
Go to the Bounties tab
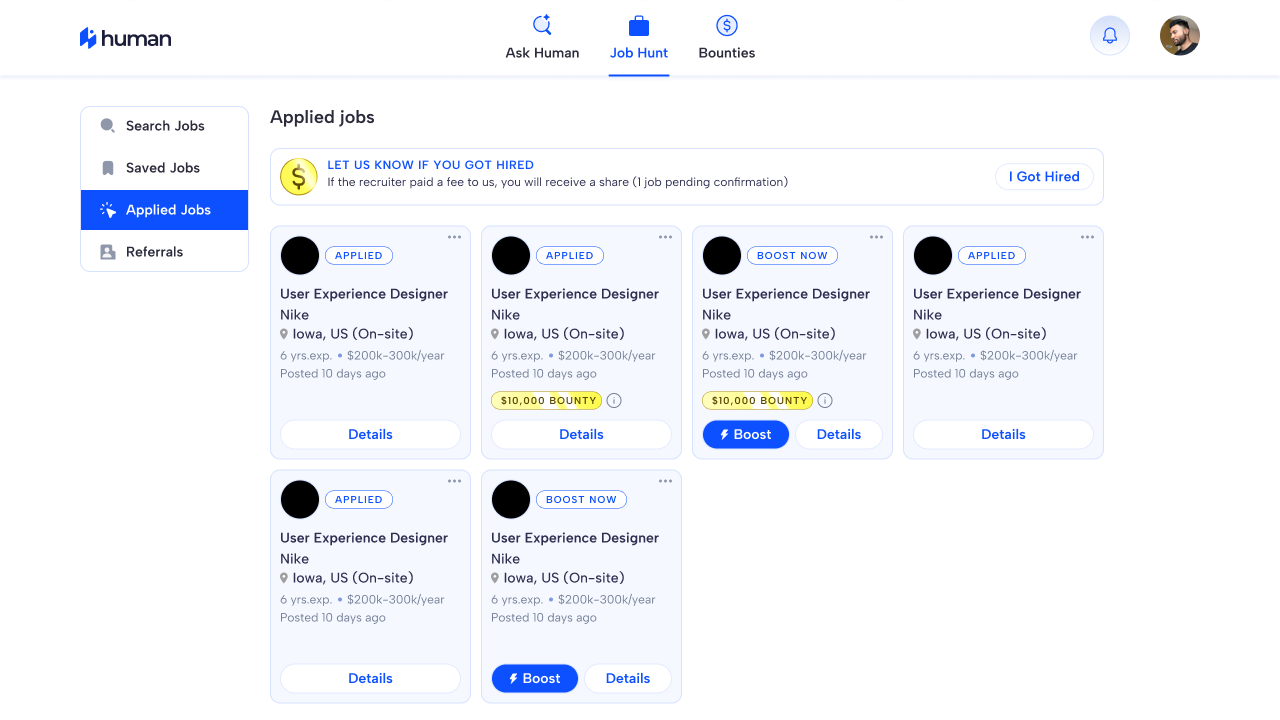[x=727, y=38]
